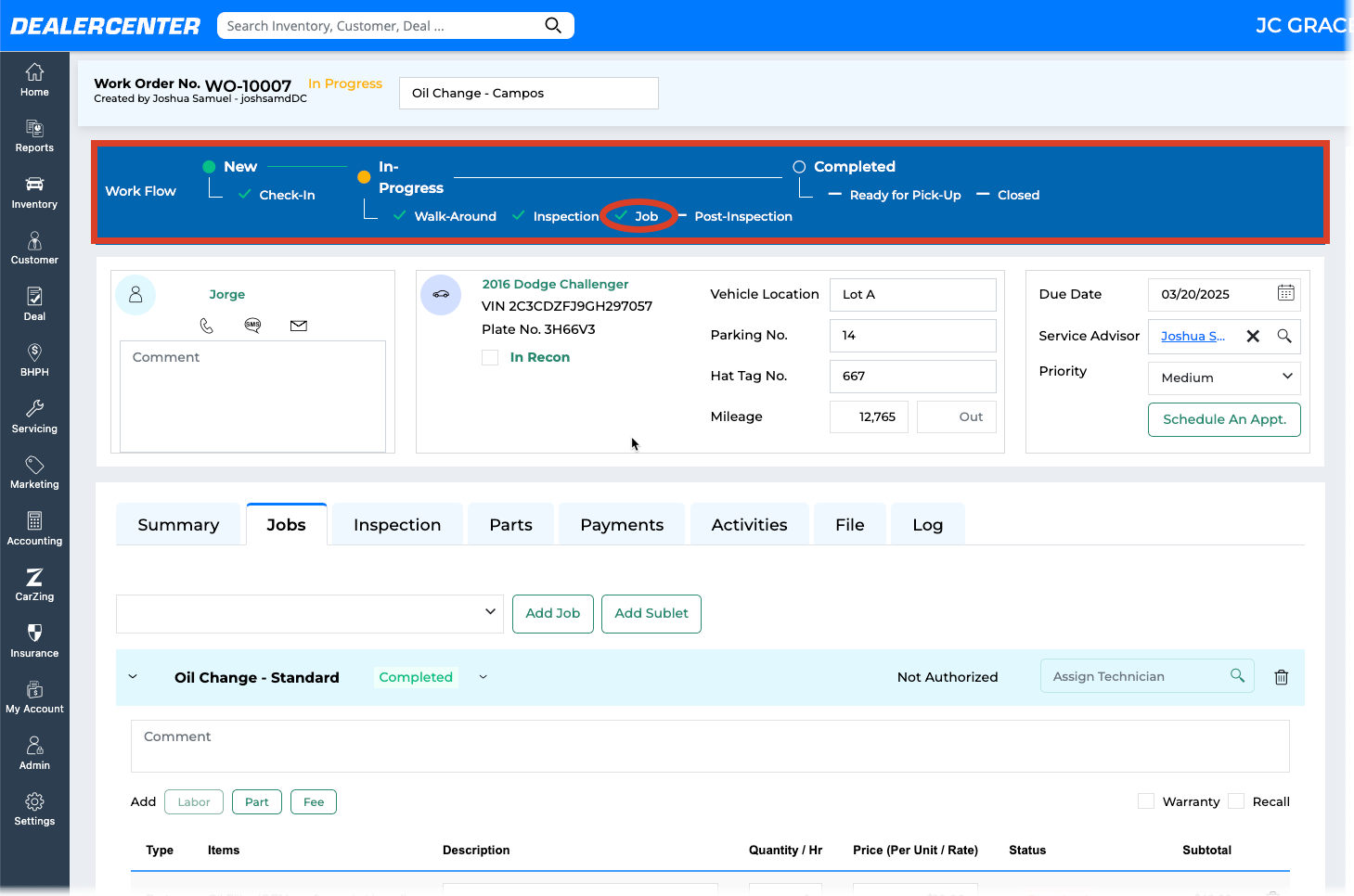Switch to the Payments tab
This screenshot has width=1354, height=896.
point(622,525)
